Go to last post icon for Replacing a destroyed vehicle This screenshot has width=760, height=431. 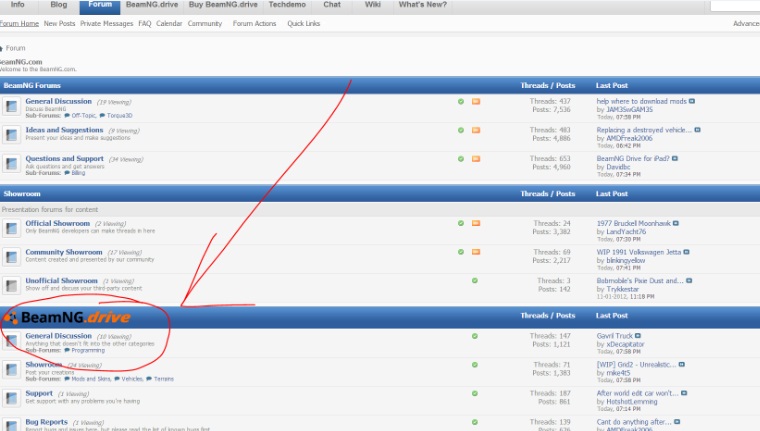(x=697, y=130)
